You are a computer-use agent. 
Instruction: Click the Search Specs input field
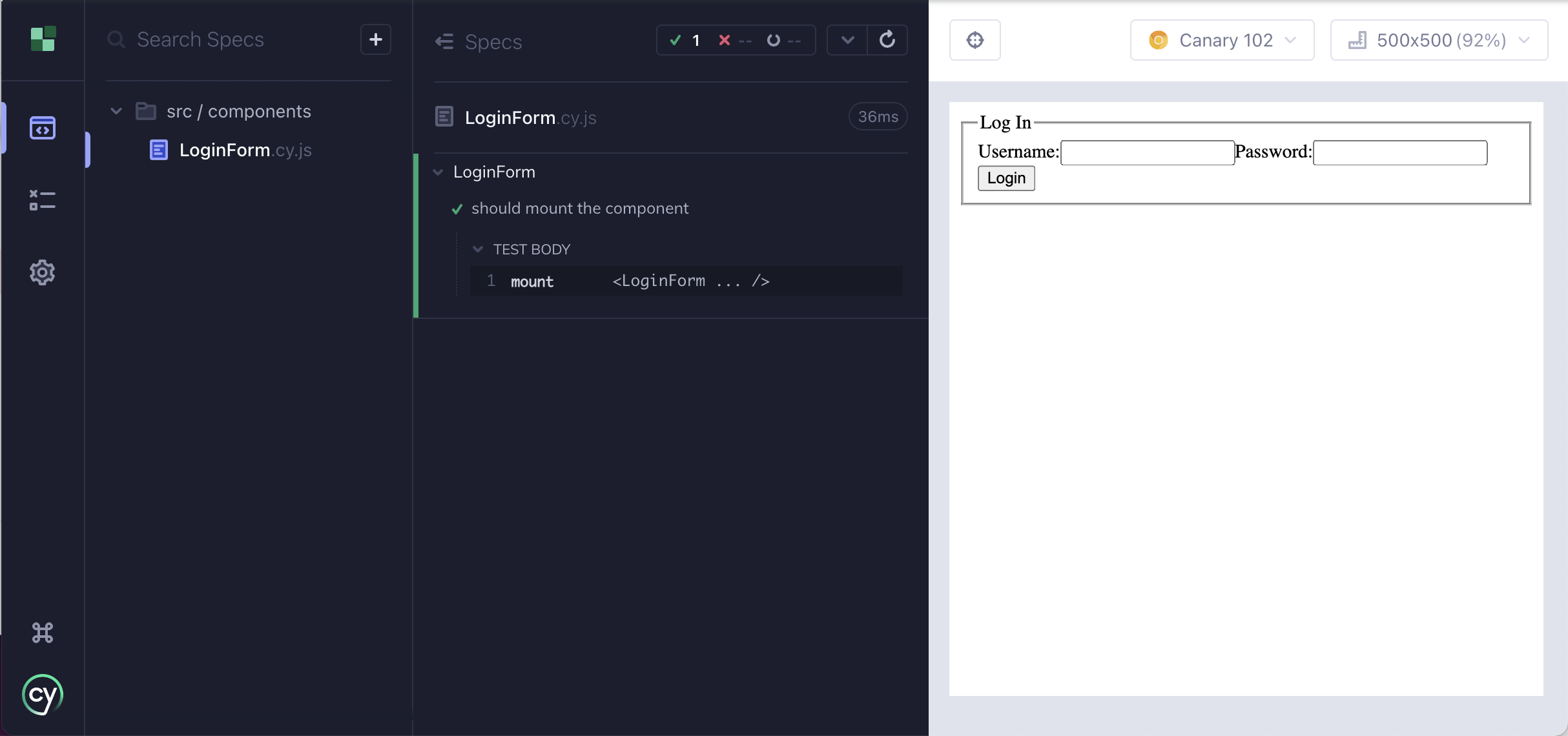[232, 40]
